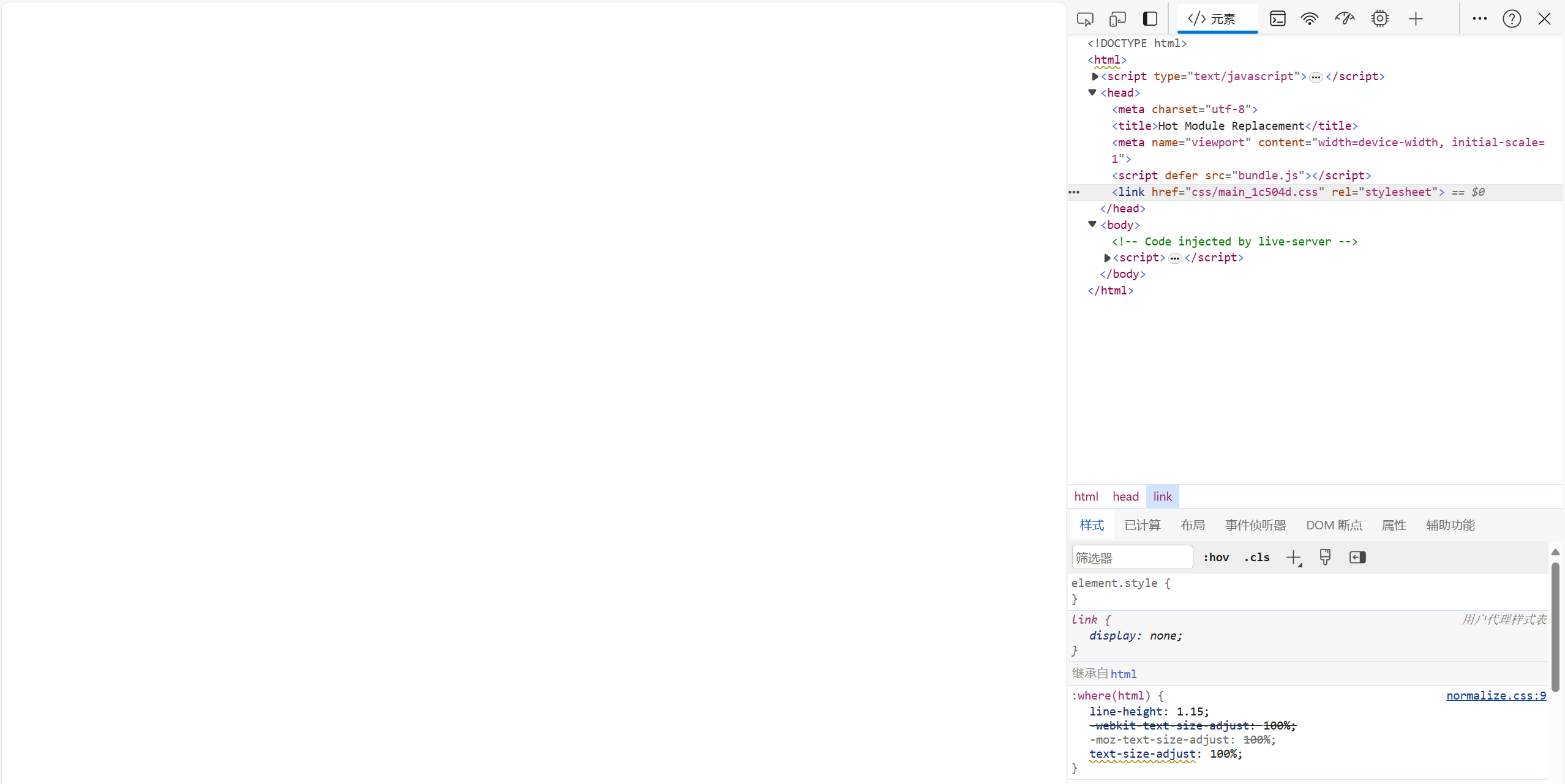The width and height of the screenshot is (1565, 784).
Task: Switch to the 已计算 computed tab
Action: [x=1143, y=525]
